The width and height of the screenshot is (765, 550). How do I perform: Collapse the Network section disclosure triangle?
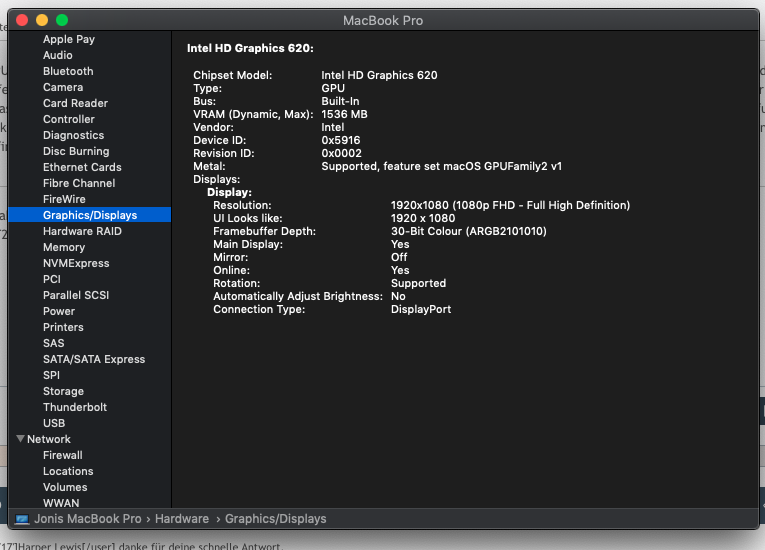20,439
